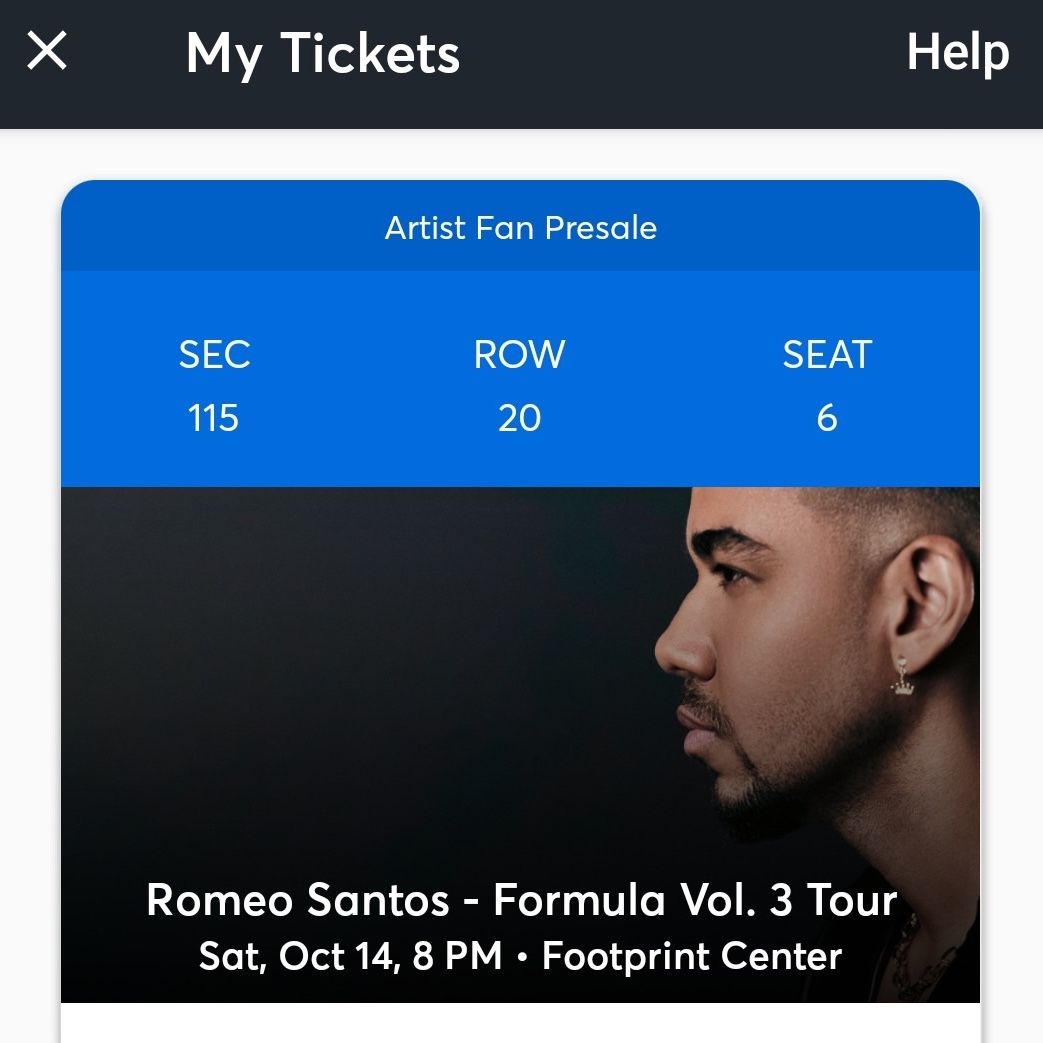Tap the My Tickets title
The height and width of the screenshot is (1043, 1043).
323,55
